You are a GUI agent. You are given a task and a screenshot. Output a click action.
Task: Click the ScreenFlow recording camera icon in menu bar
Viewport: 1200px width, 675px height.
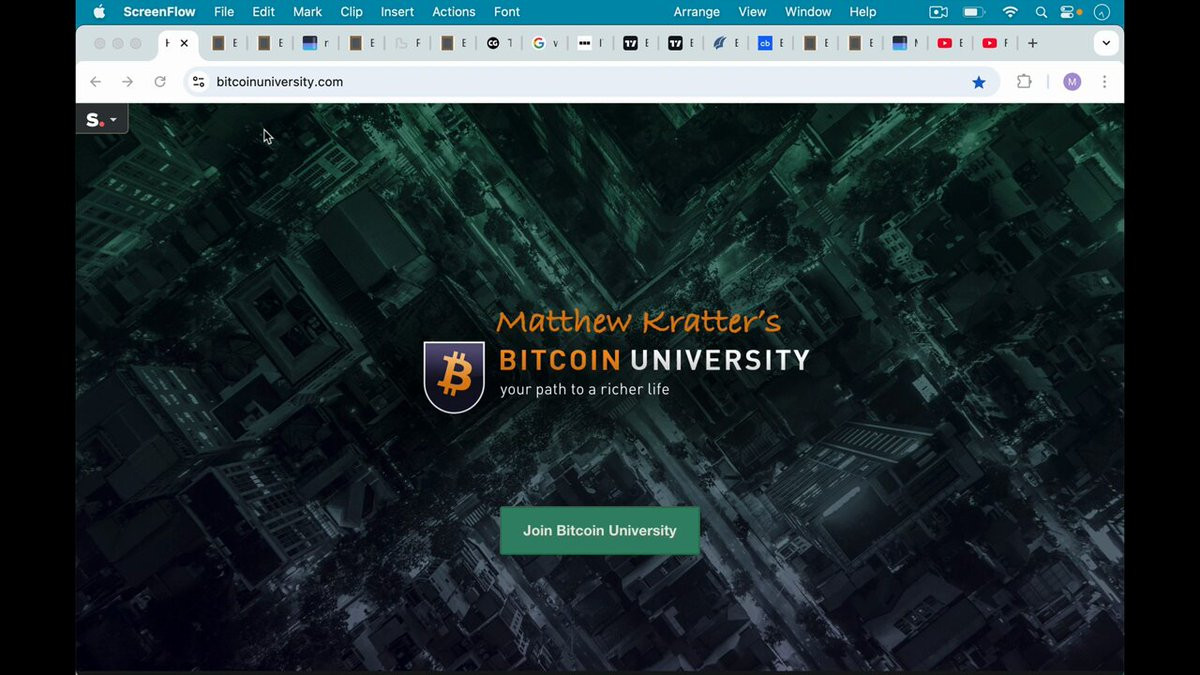click(x=938, y=12)
